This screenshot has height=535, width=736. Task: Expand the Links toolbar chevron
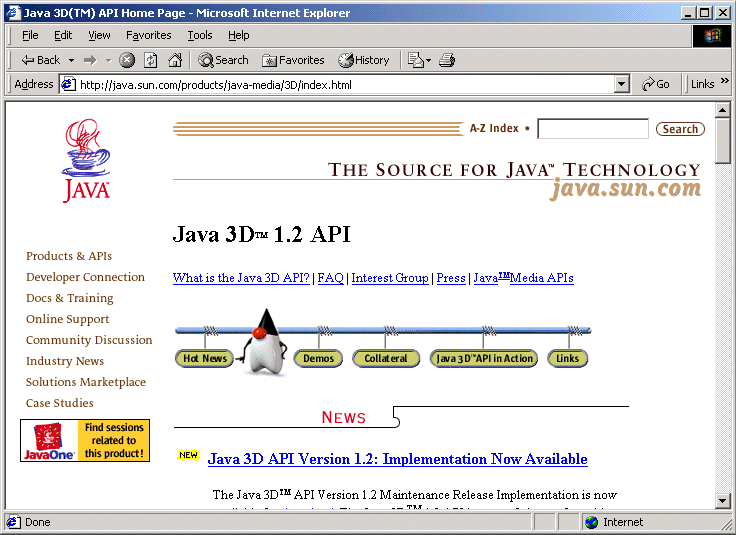[724, 81]
